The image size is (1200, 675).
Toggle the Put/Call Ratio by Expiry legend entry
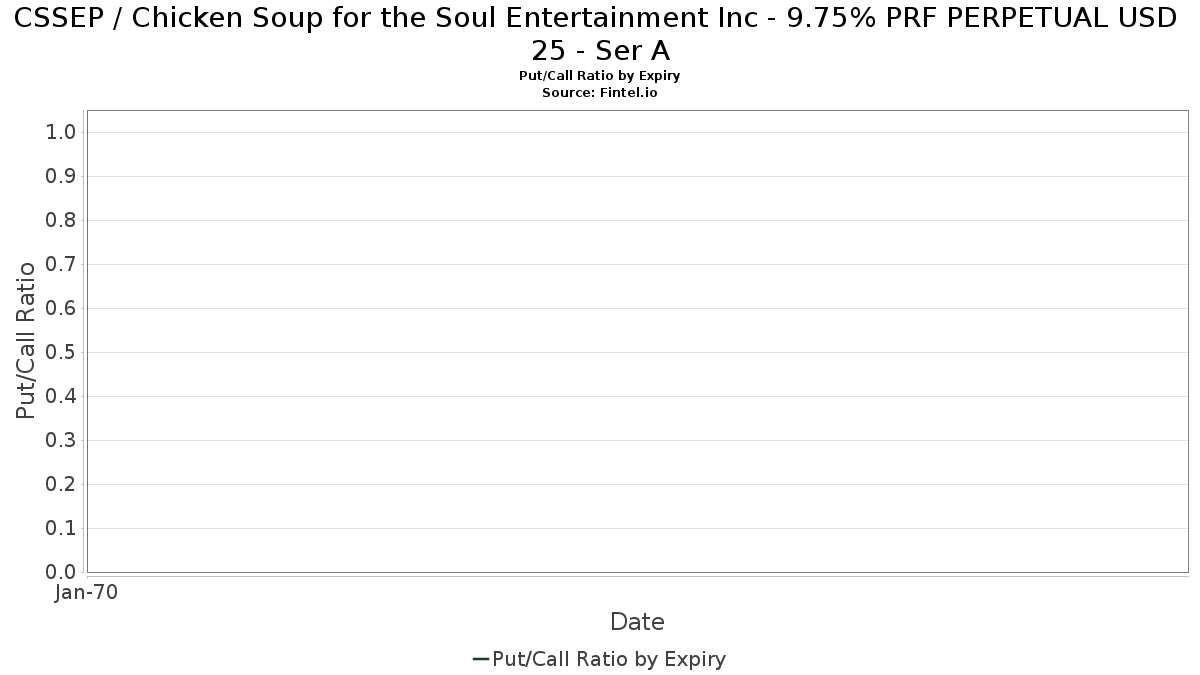click(609, 659)
